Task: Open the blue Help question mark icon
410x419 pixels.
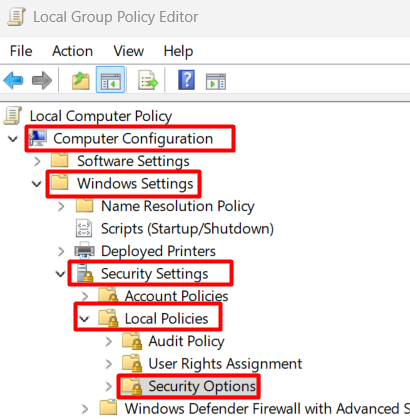Action: click(186, 80)
